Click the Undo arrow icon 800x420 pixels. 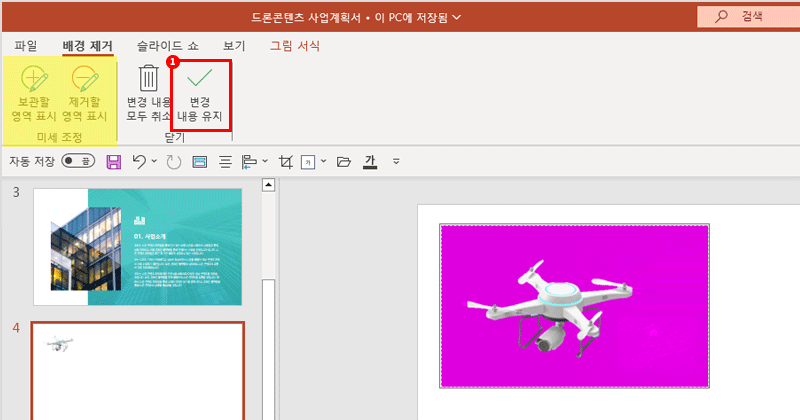point(139,161)
